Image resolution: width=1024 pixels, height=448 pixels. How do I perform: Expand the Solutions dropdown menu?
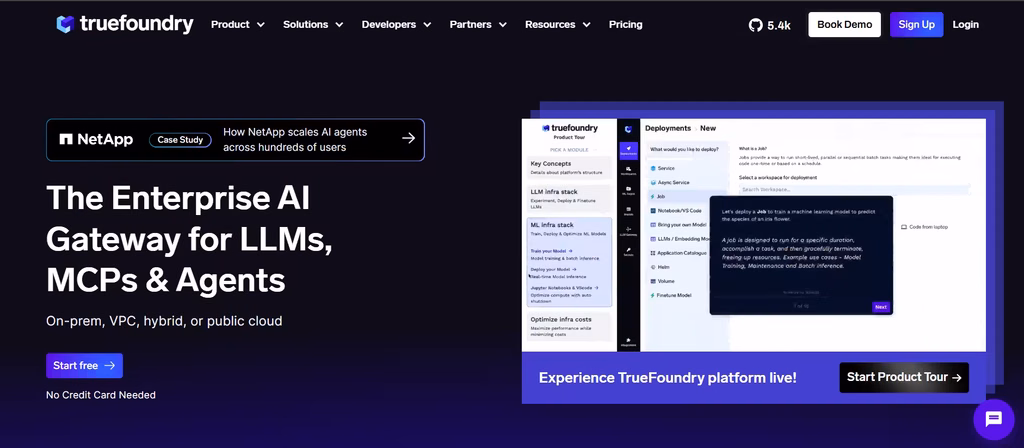(x=313, y=25)
